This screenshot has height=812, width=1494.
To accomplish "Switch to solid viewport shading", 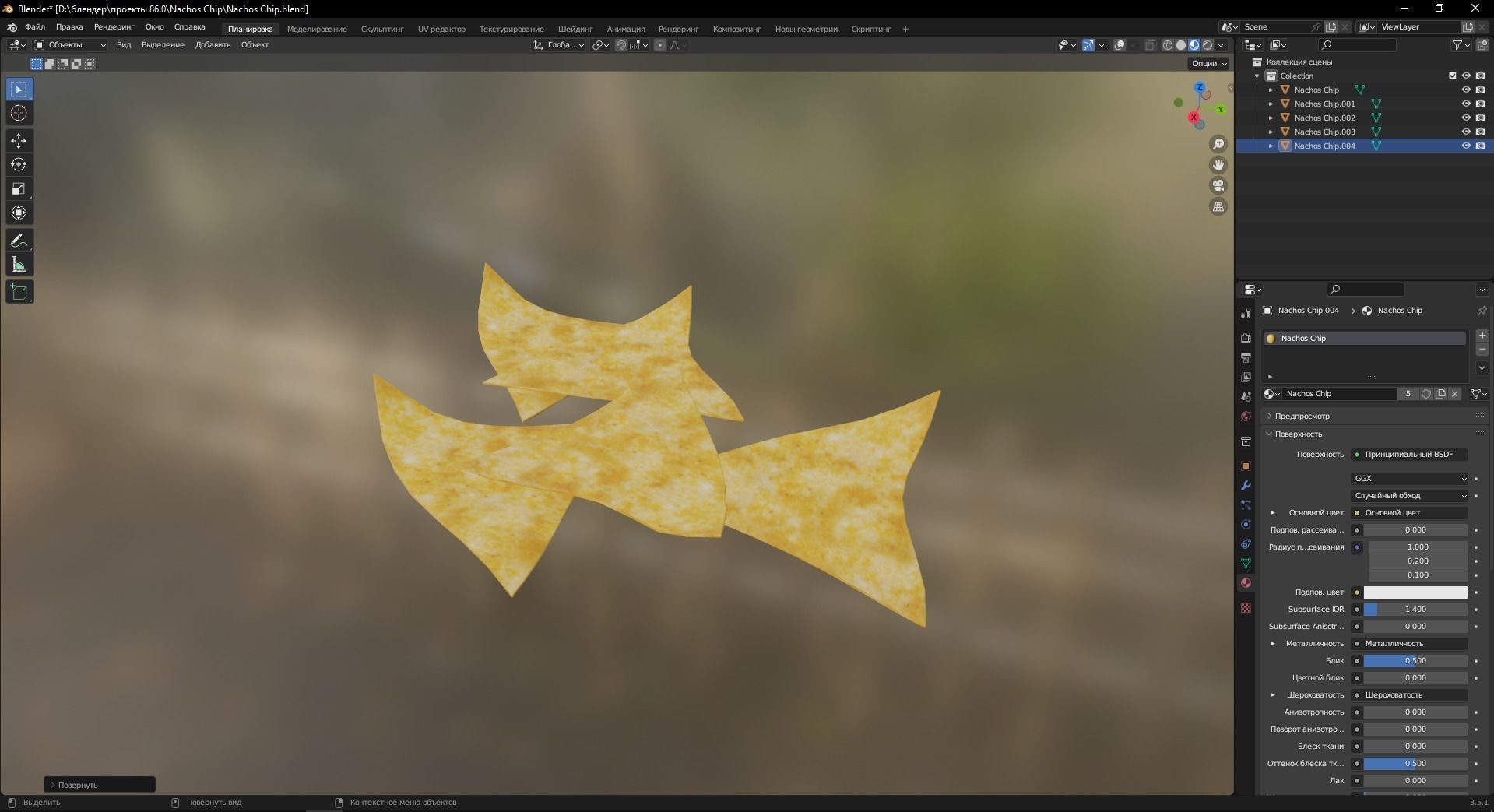I will [1181, 45].
